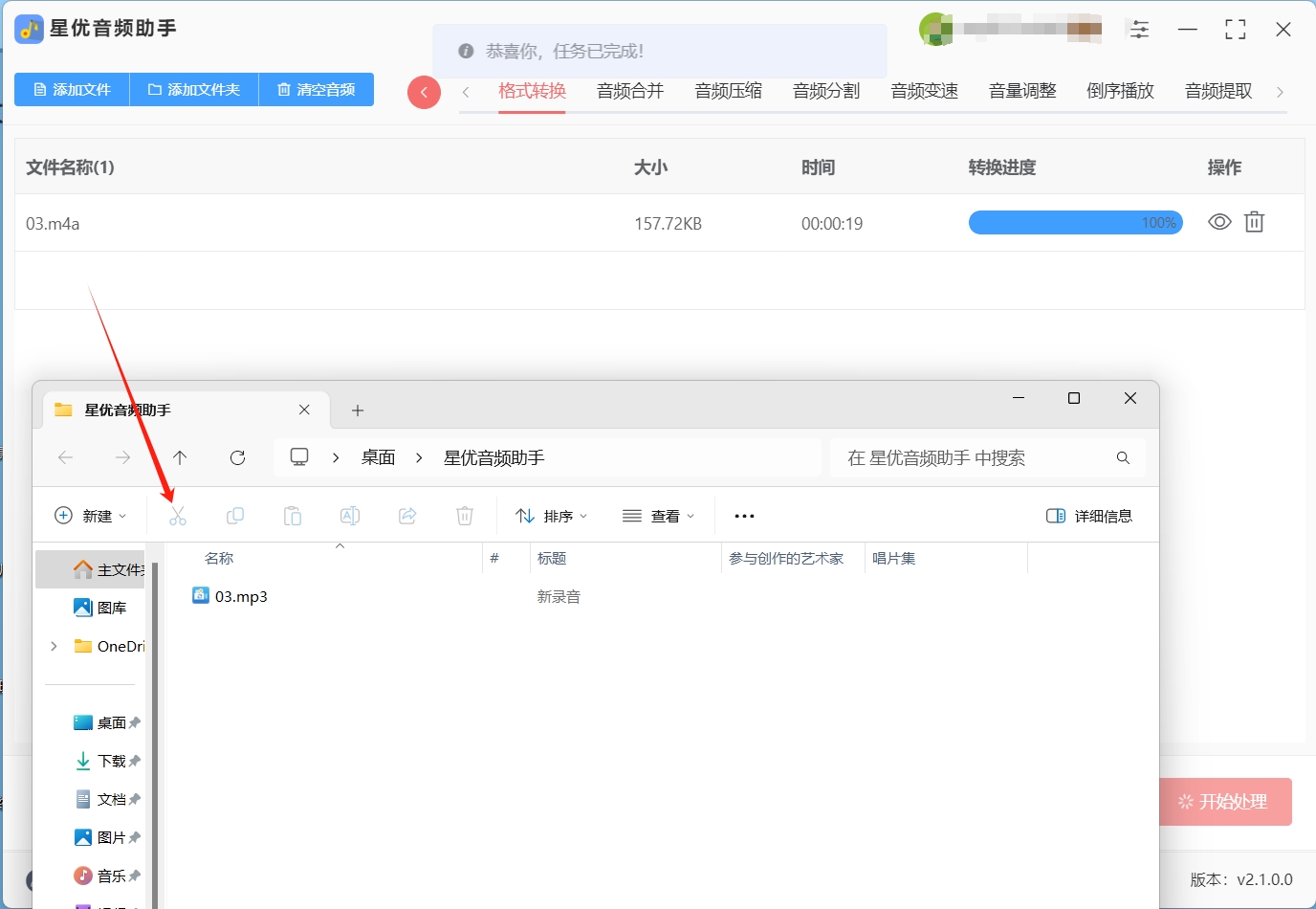Close the 星优音频助手 Explorer tab
This screenshot has height=909, width=1316.
pyautogui.click(x=304, y=410)
